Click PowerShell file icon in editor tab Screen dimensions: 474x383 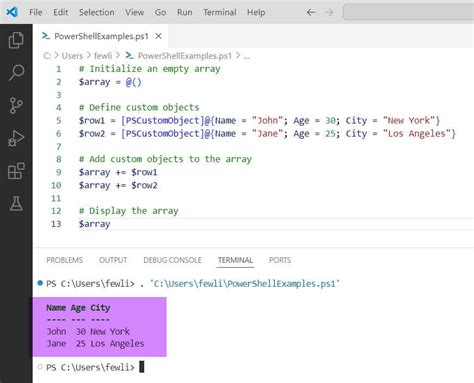[46, 36]
